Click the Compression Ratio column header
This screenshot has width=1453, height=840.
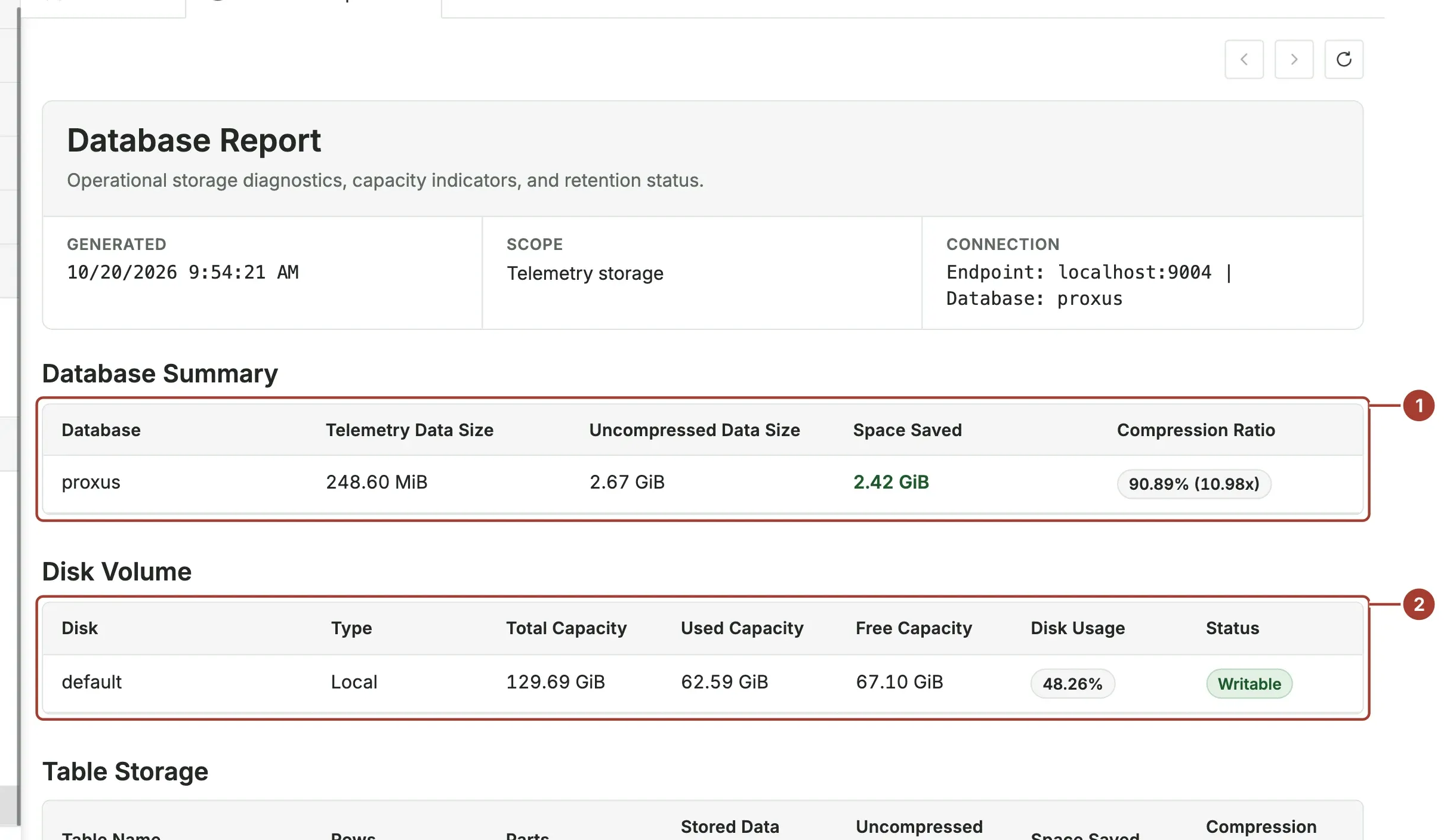pos(1196,430)
